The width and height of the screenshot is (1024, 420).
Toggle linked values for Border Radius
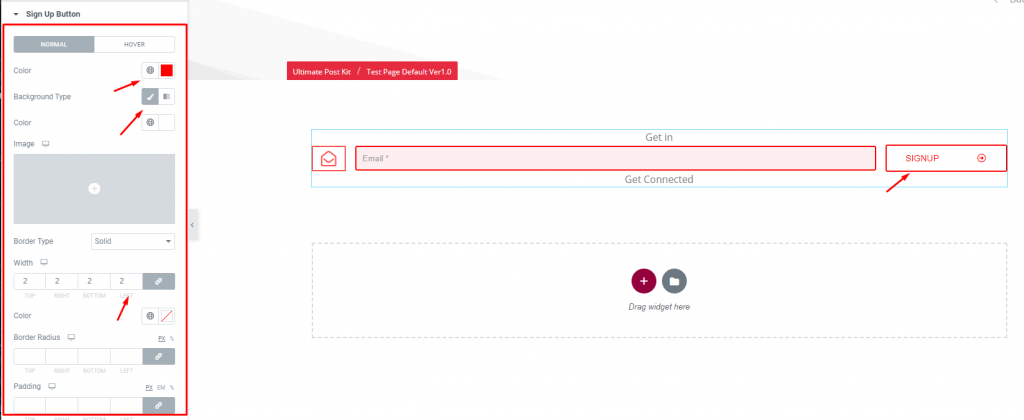159,356
